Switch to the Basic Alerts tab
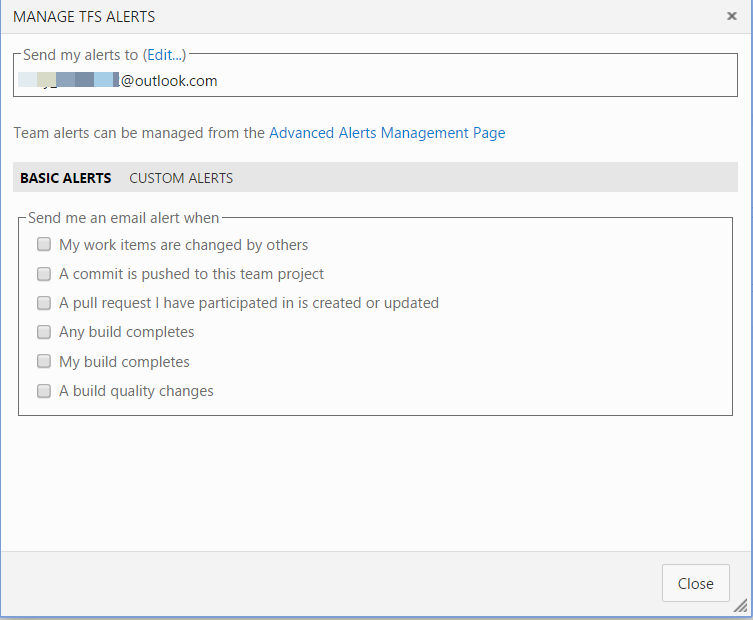 pyautogui.click(x=66, y=178)
